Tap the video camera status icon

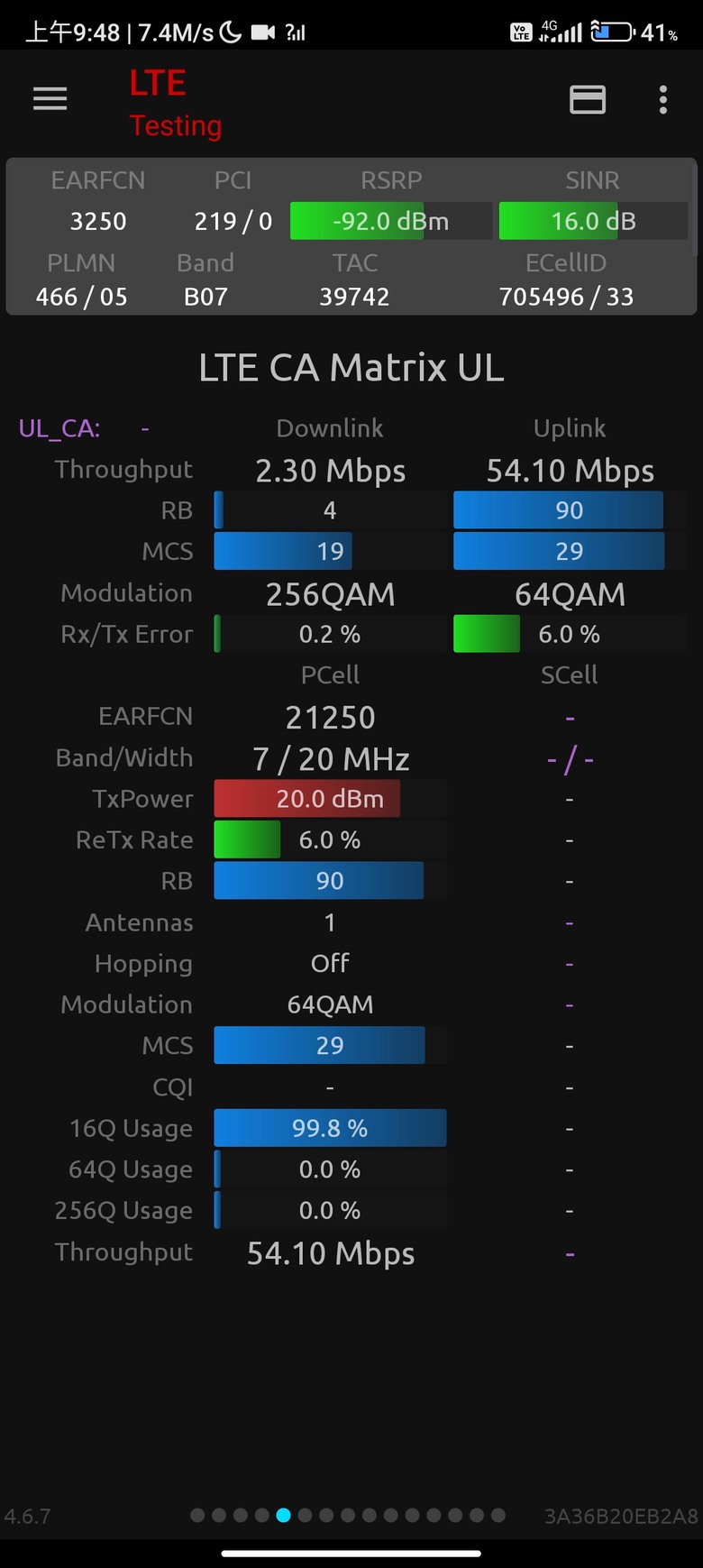click(263, 32)
